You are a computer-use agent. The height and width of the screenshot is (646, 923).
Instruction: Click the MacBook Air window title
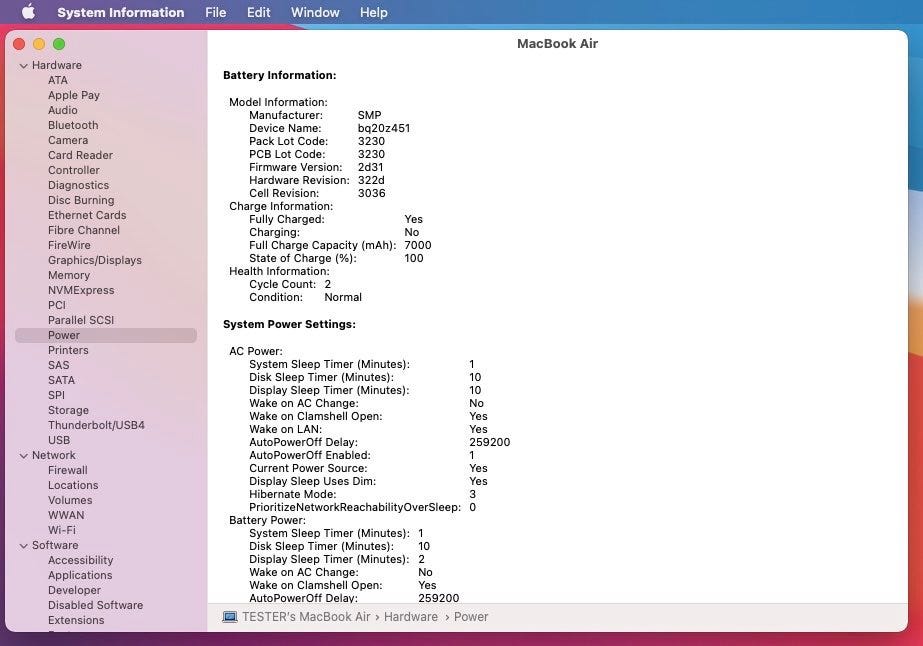(x=557, y=44)
